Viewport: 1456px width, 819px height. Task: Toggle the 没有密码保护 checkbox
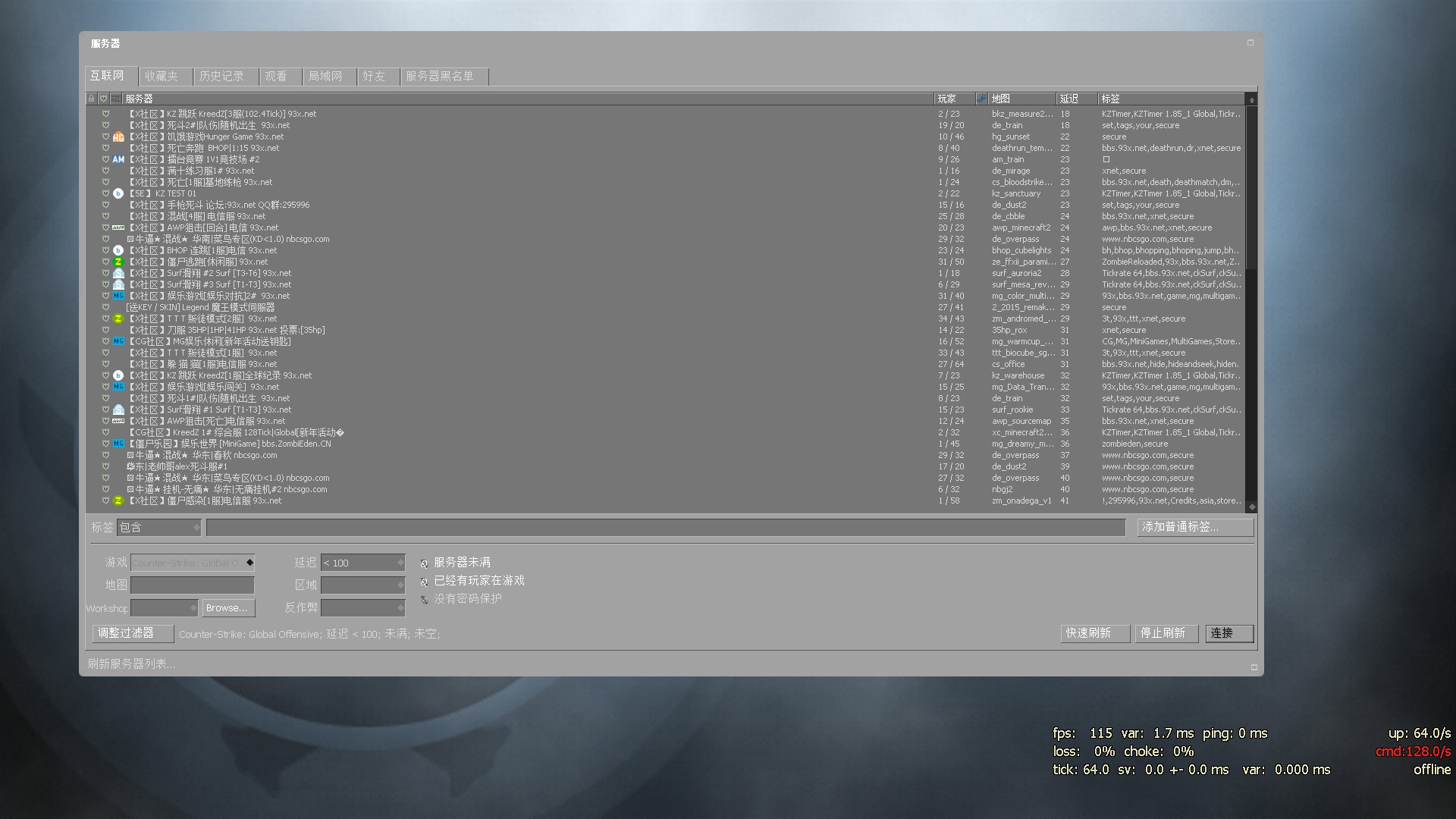point(425,600)
